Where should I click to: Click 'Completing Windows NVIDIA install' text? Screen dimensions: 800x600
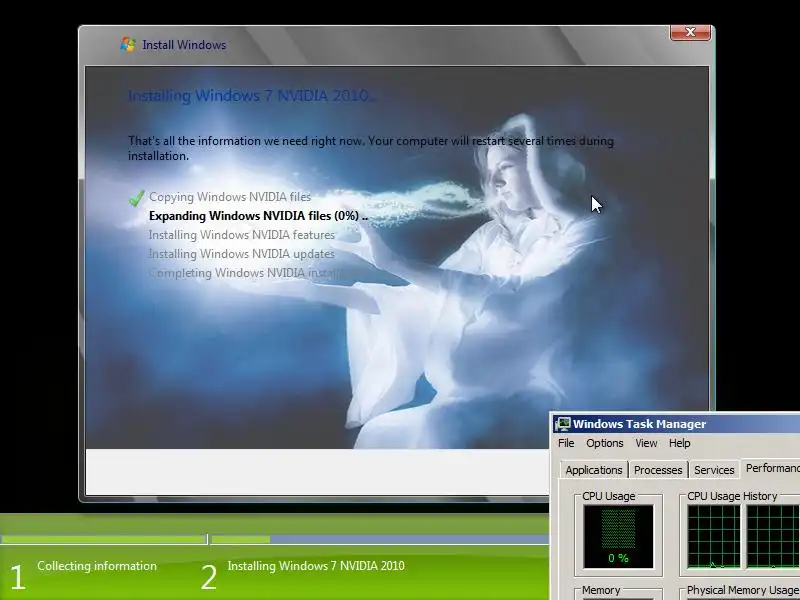click(x=243, y=273)
